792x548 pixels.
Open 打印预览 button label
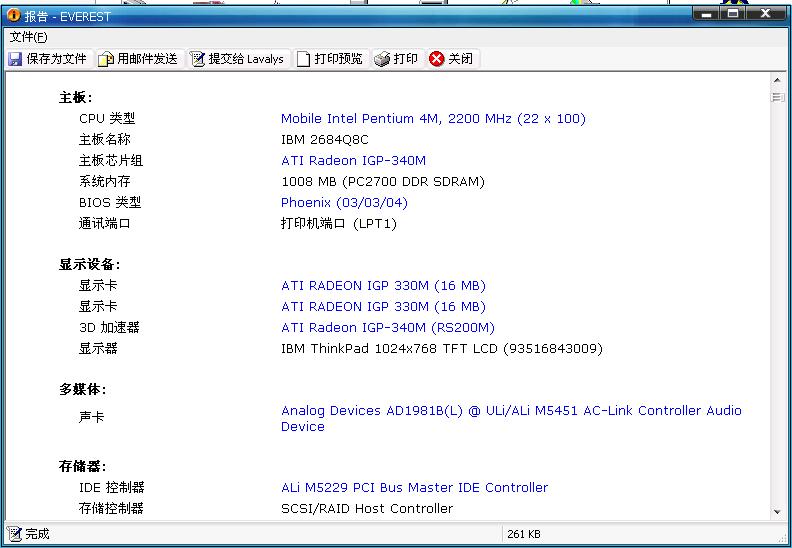(338, 59)
